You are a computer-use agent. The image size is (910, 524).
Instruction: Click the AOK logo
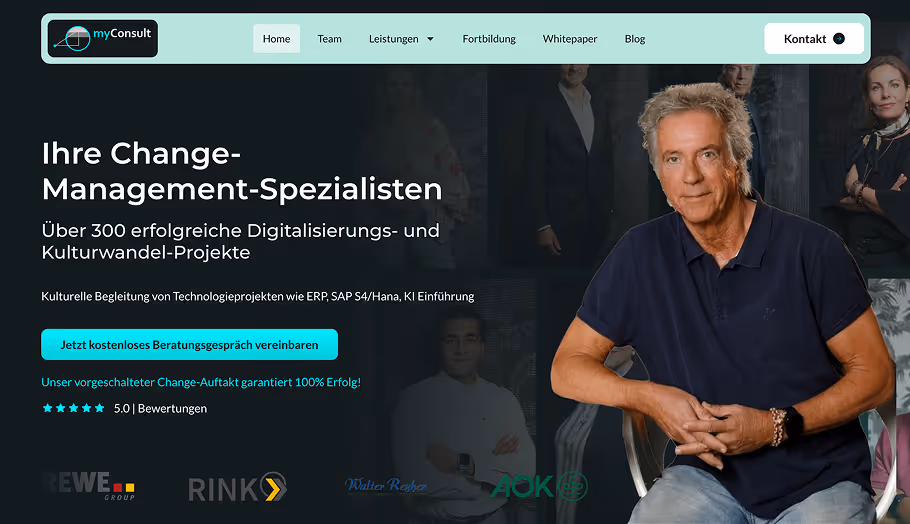pyautogui.click(x=539, y=486)
